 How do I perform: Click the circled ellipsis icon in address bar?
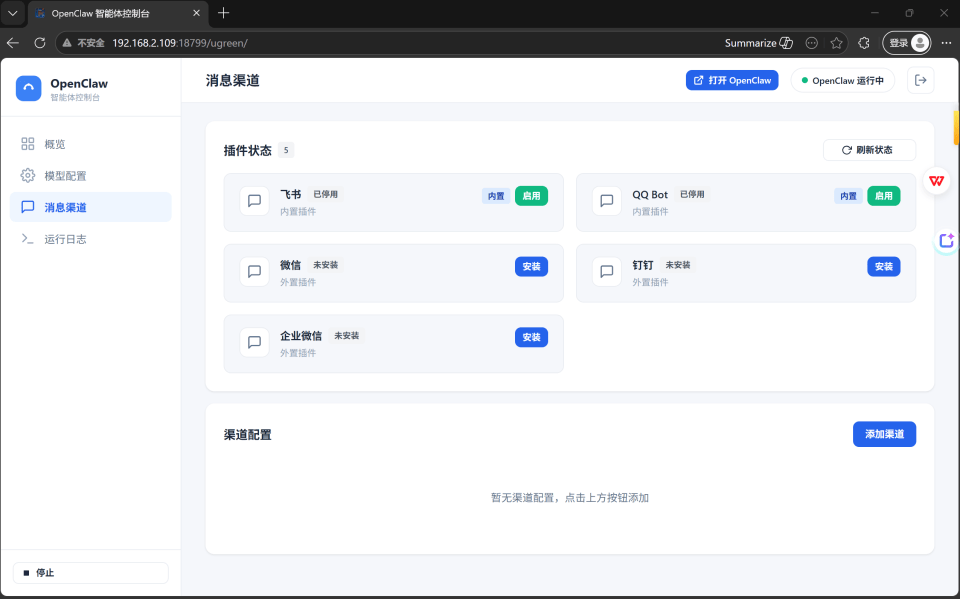[812, 43]
